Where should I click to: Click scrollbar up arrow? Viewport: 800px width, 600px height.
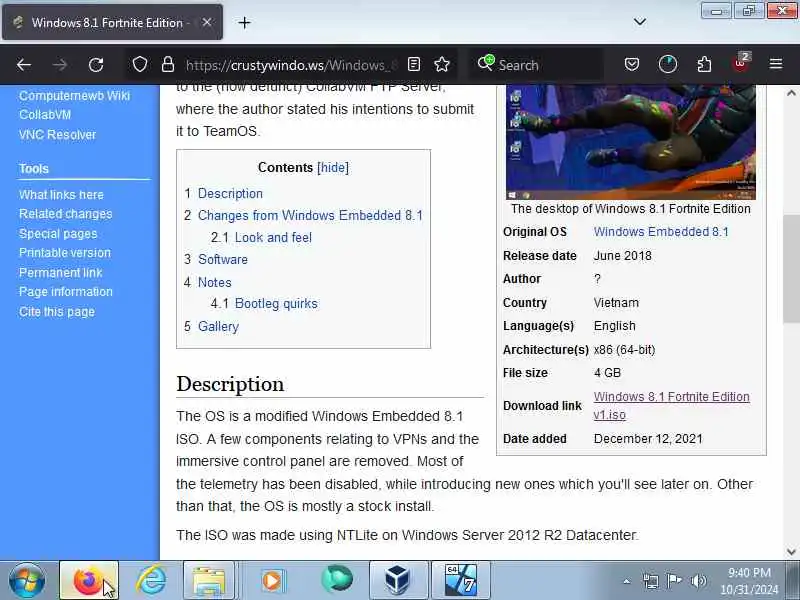point(791,93)
